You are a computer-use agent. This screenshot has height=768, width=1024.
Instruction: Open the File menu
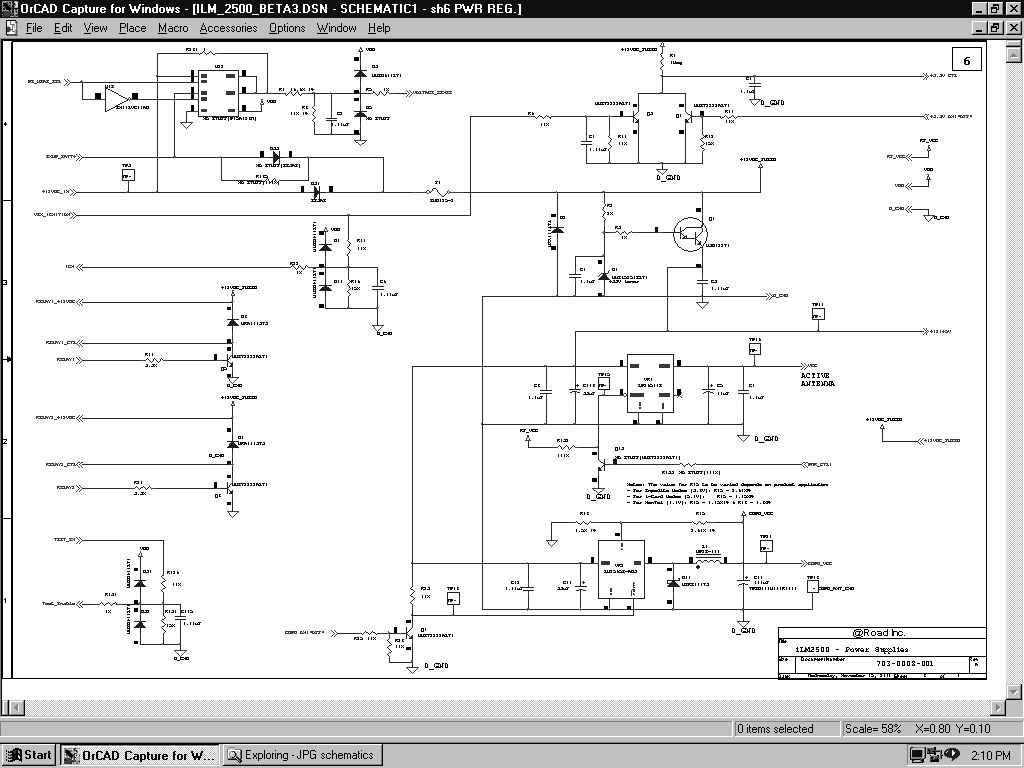pyautogui.click(x=34, y=28)
